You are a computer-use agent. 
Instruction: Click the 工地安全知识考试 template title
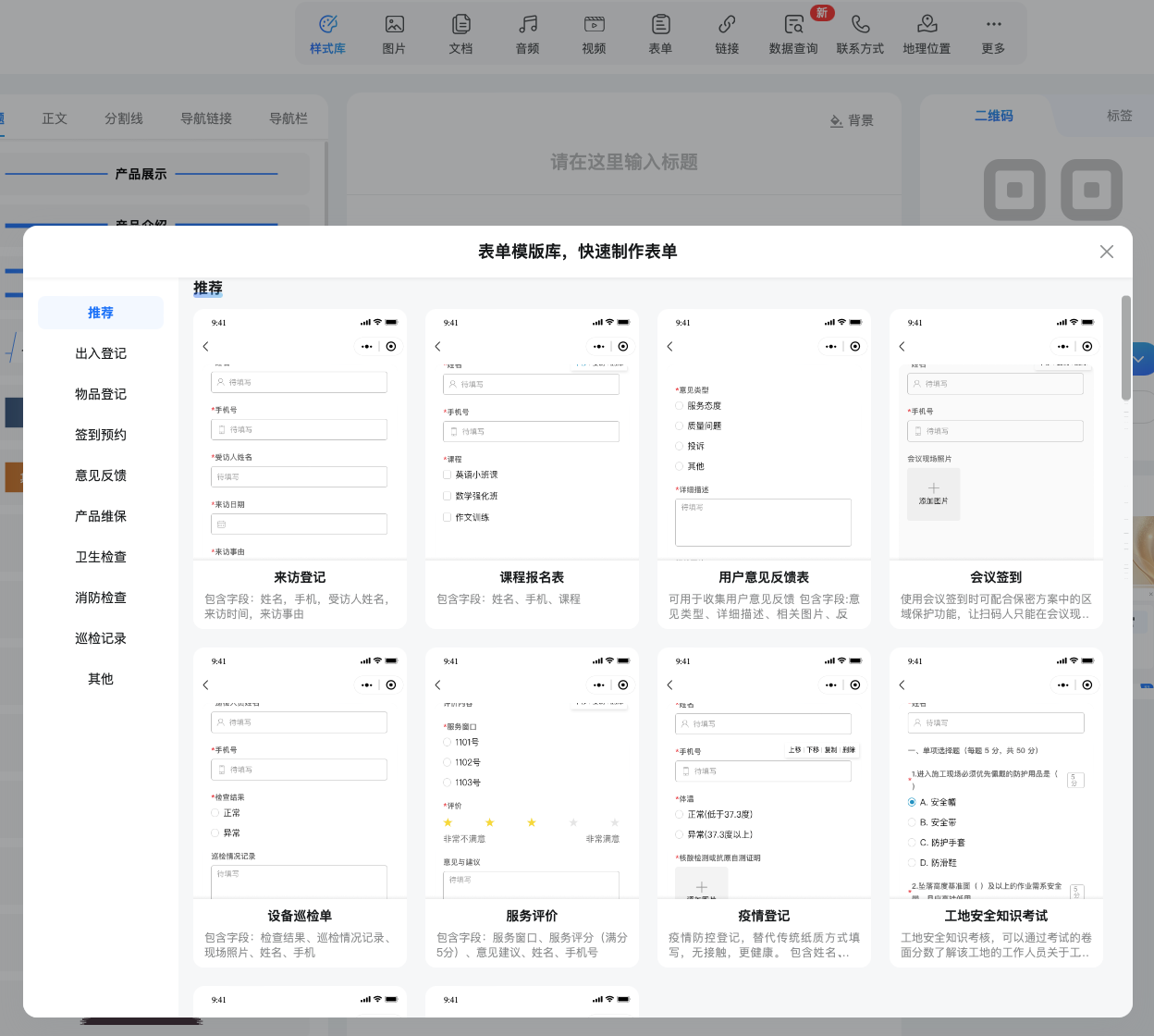coord(996,916)
